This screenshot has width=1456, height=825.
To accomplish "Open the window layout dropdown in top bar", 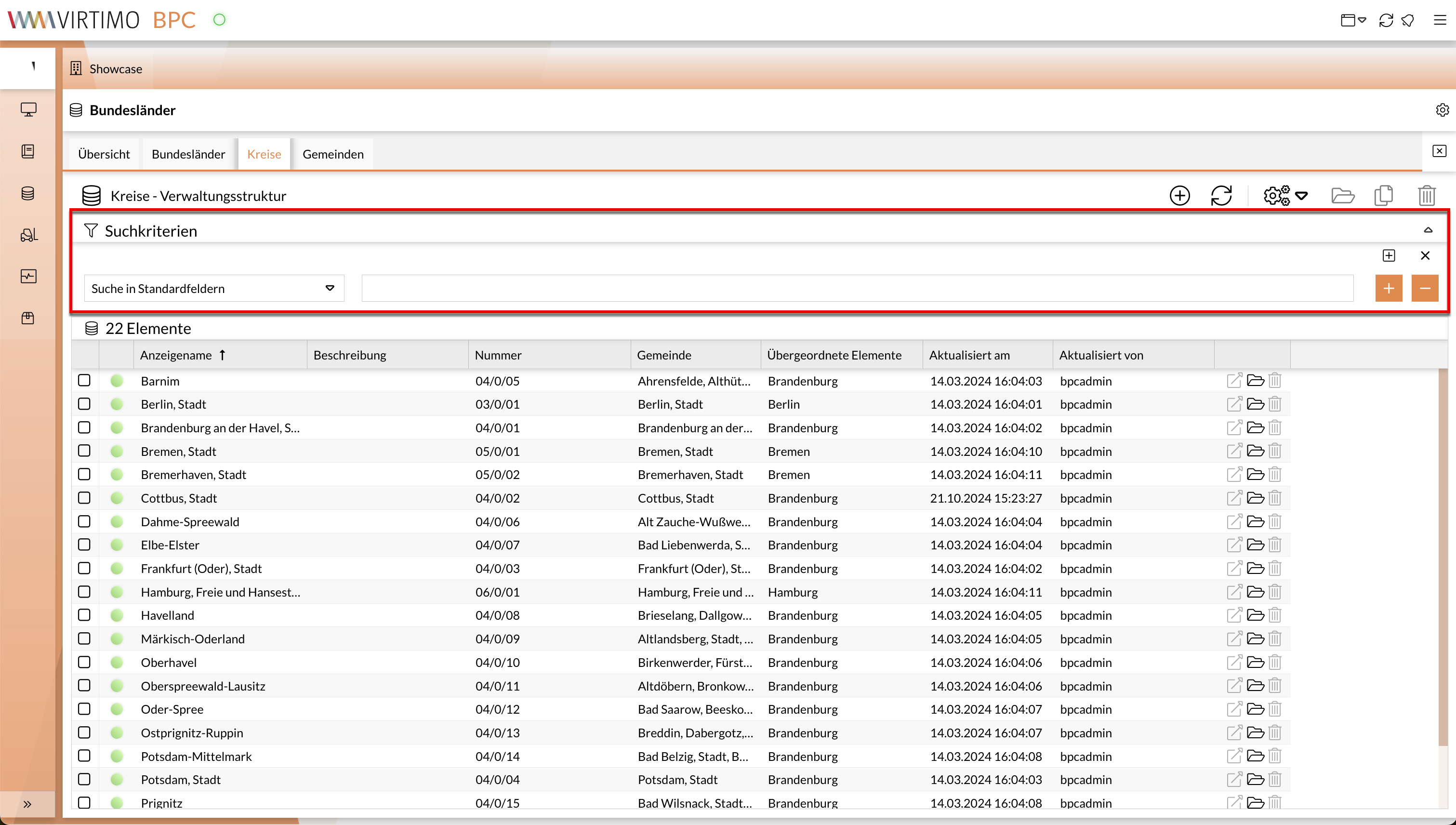I will point(1353,20).
